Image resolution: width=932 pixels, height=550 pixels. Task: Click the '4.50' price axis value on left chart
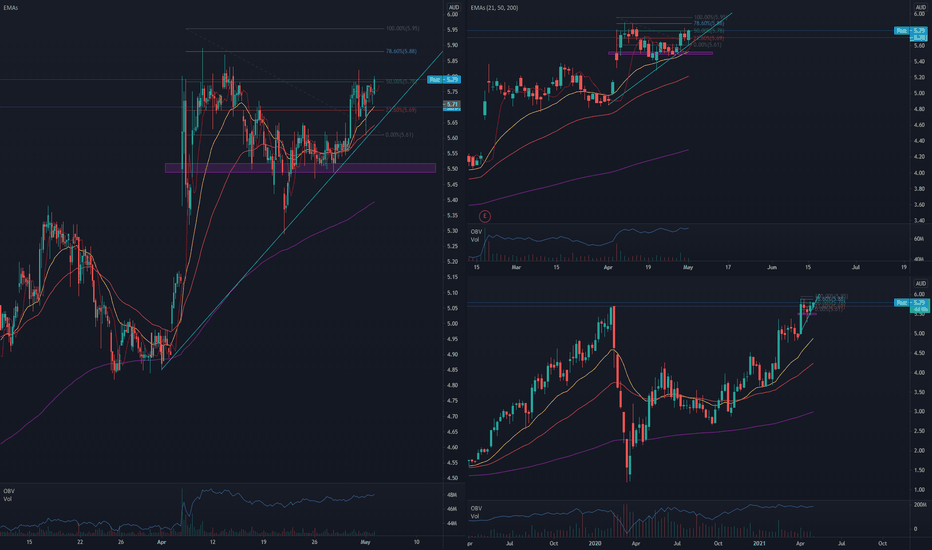pos(452,478)
